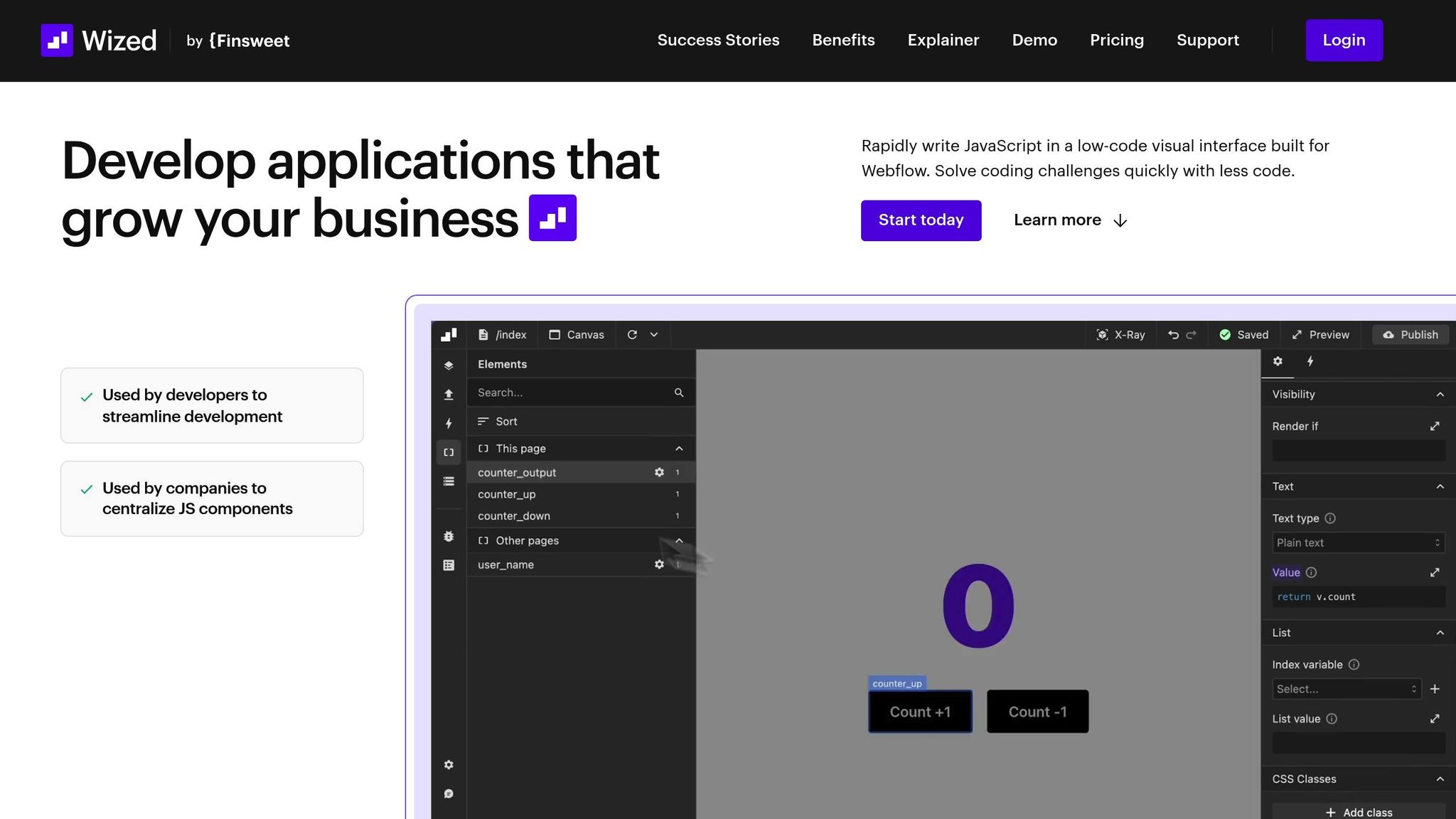Screen dimensions: 1456x819
Task: Collapse the Text section
Action: click(x=1440, y=487)
